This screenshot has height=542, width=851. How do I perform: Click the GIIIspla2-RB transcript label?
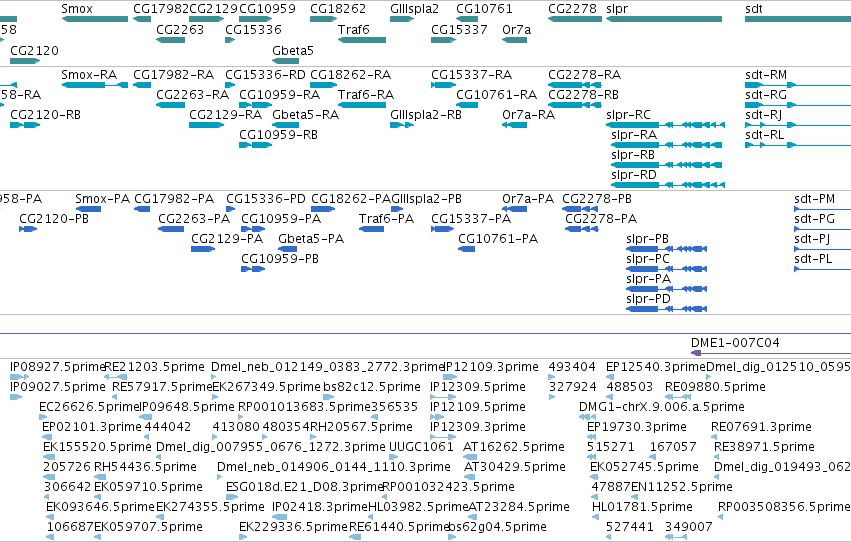coord(426,114)
